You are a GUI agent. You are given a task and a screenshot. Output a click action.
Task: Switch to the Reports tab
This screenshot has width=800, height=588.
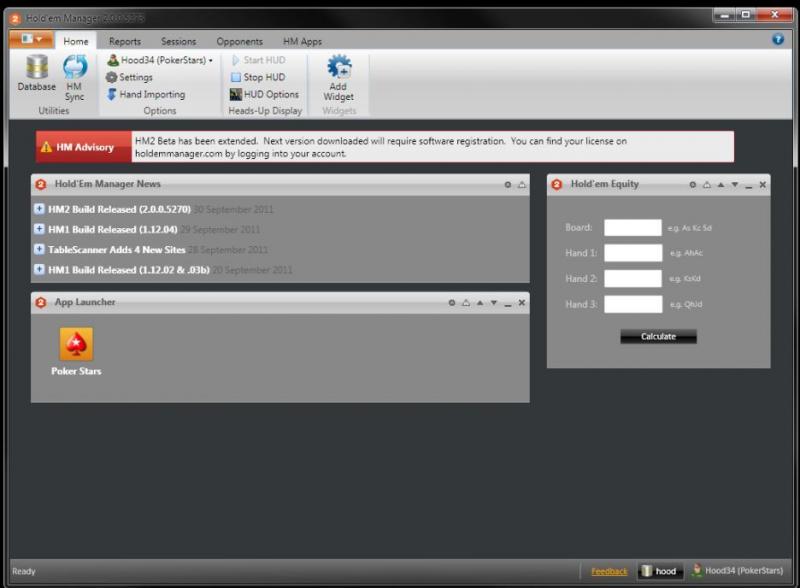point(125,41)
